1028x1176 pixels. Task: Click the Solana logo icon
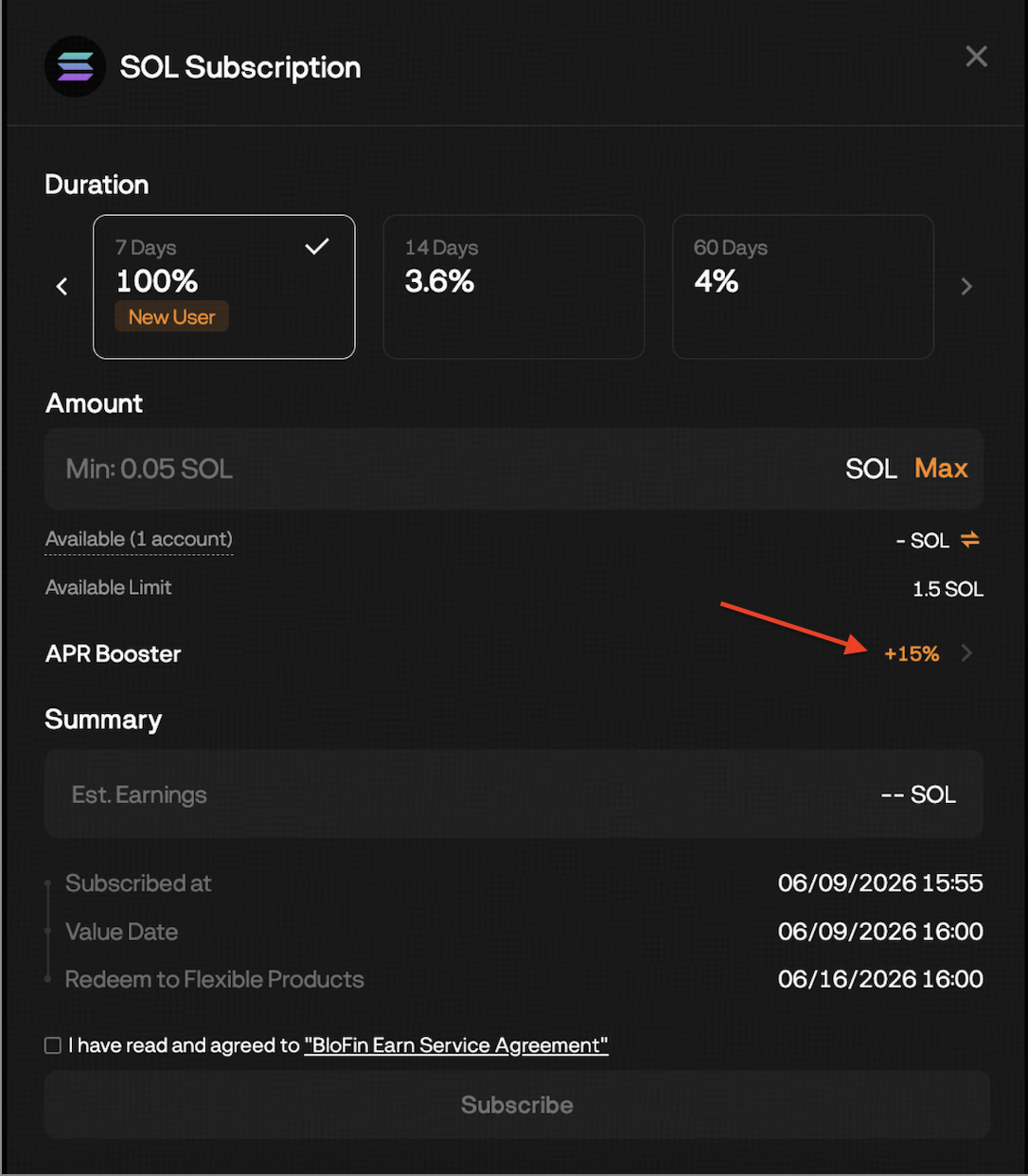pos(75,66)
